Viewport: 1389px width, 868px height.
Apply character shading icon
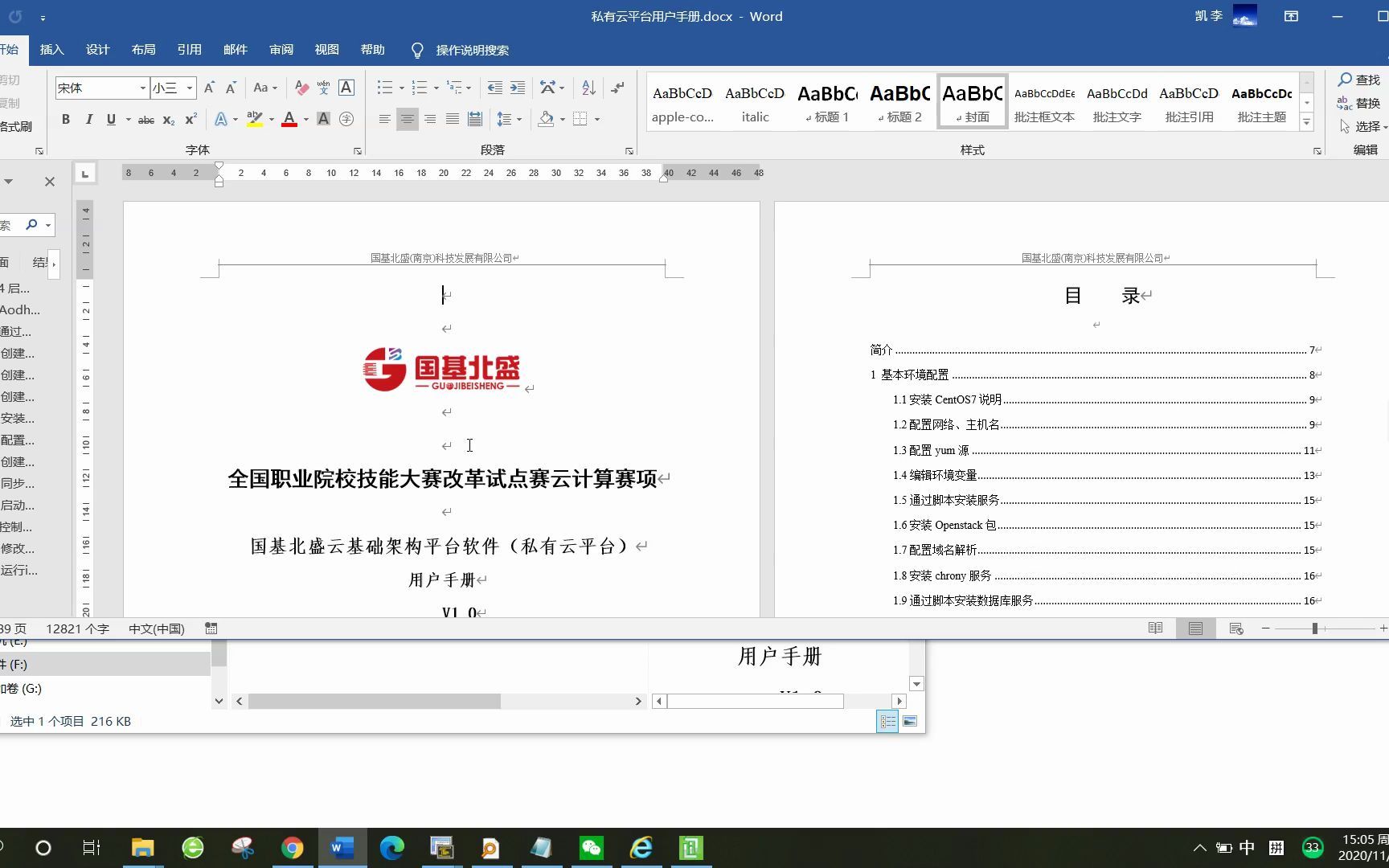pyautogui.click(x=323, y=119)
